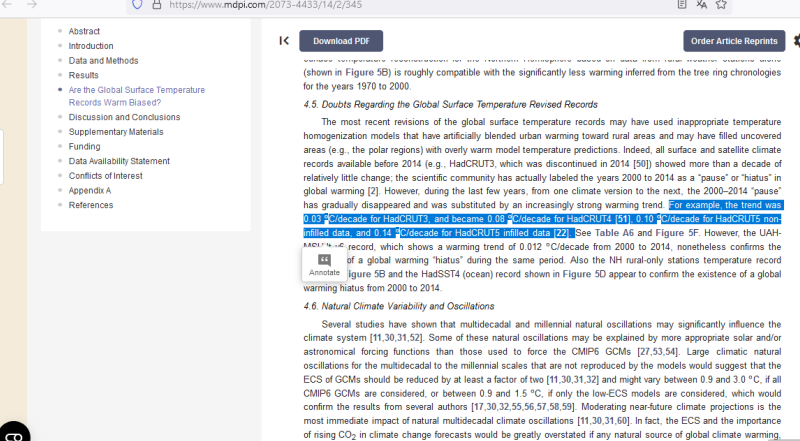Bookmark this page with the star icon

(x=721, y=4)
